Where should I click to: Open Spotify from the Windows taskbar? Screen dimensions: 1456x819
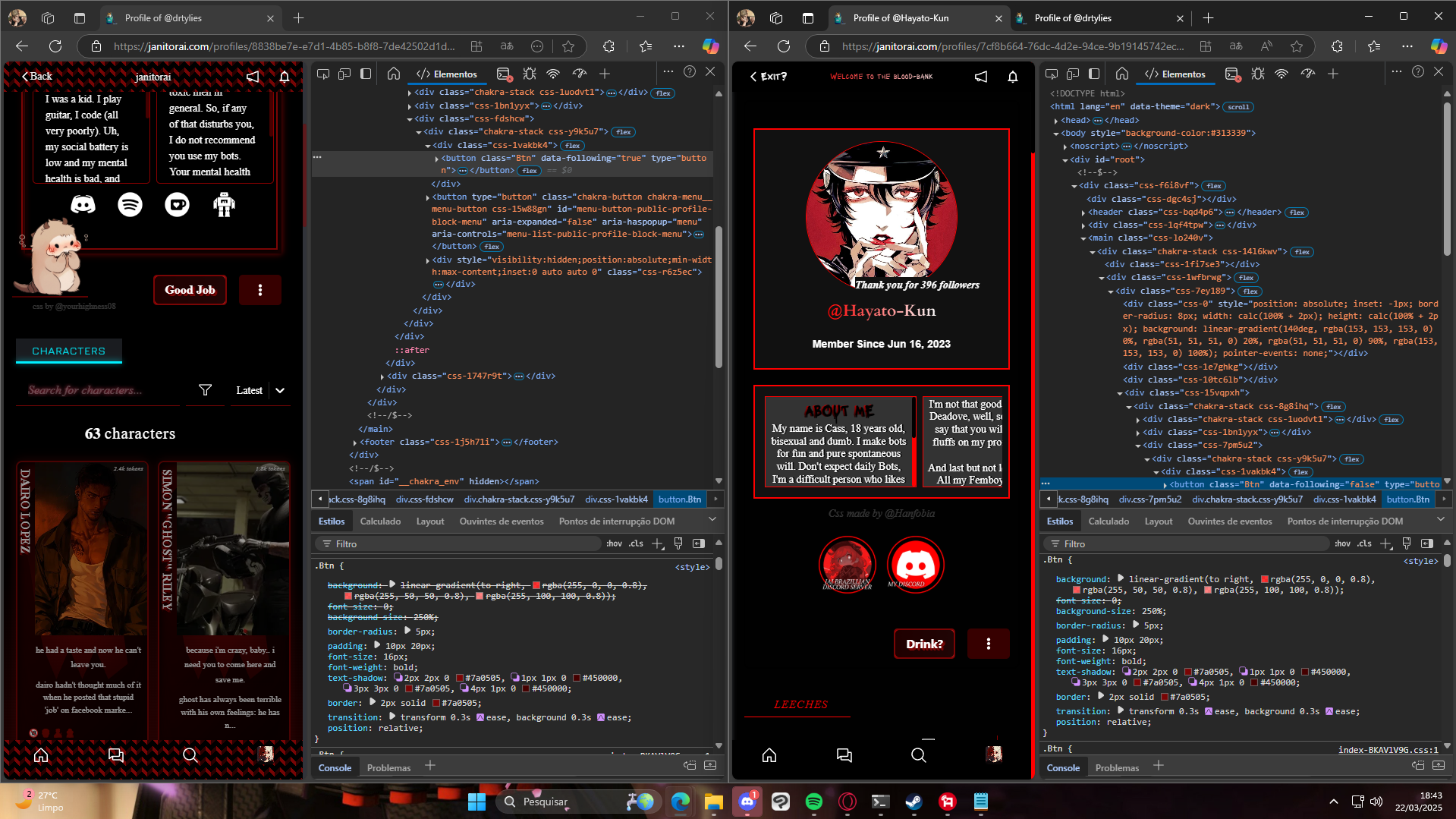(814, 802)
